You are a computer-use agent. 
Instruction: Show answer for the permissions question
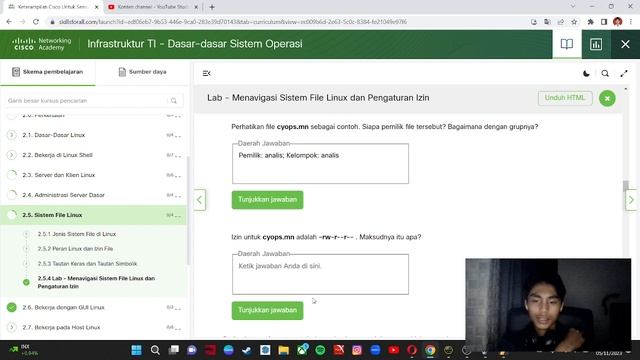click(267, 310)
